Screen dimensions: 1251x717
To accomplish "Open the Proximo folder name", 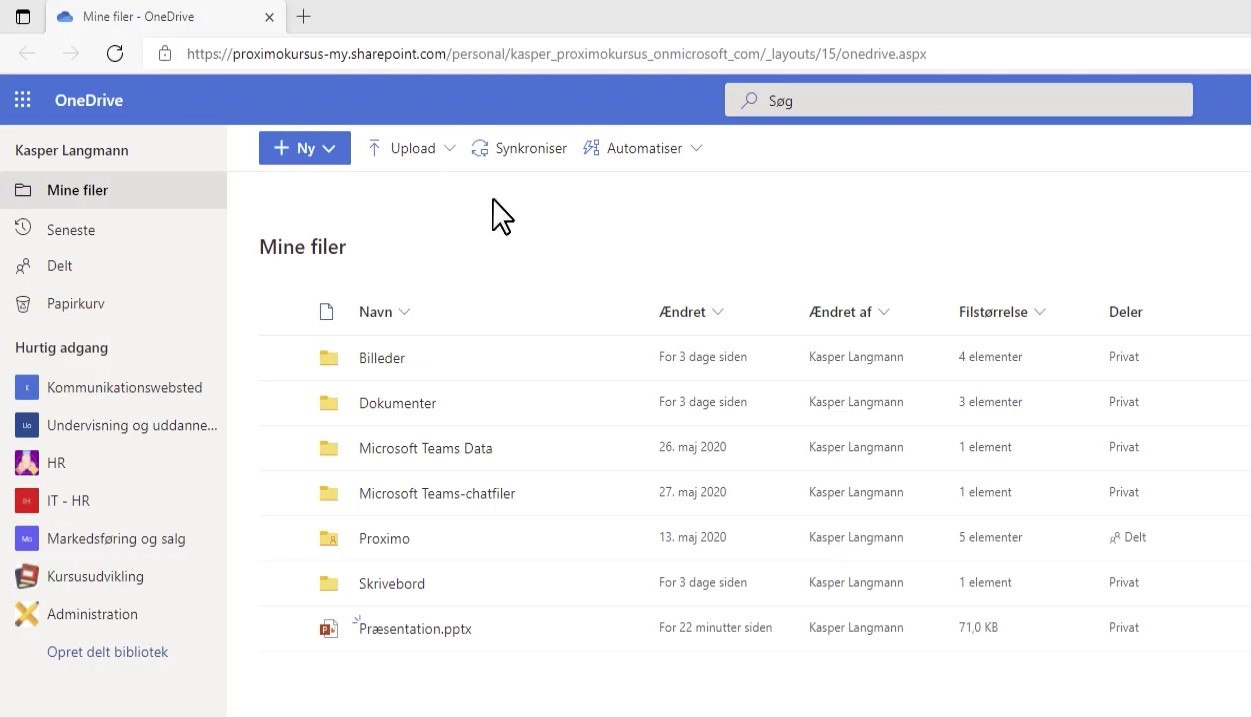I will [x=384, y=538].
